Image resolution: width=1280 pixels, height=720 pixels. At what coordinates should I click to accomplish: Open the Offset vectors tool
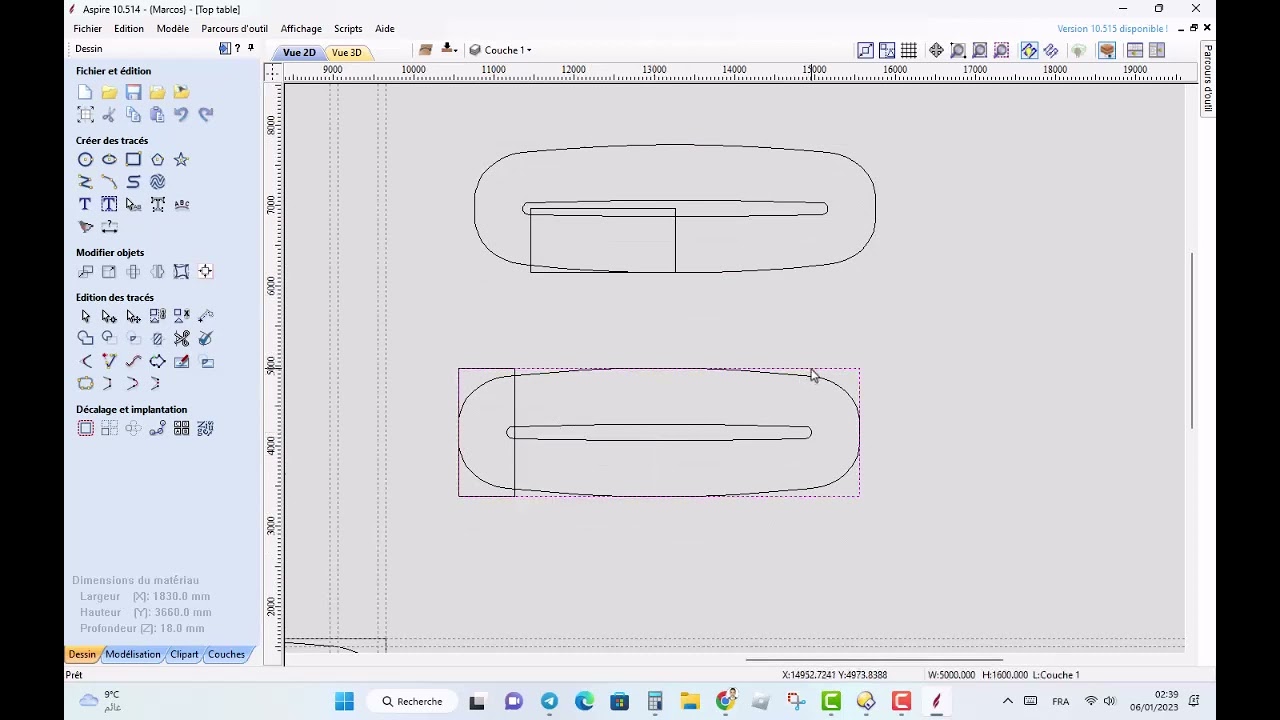tap(85, 428)
